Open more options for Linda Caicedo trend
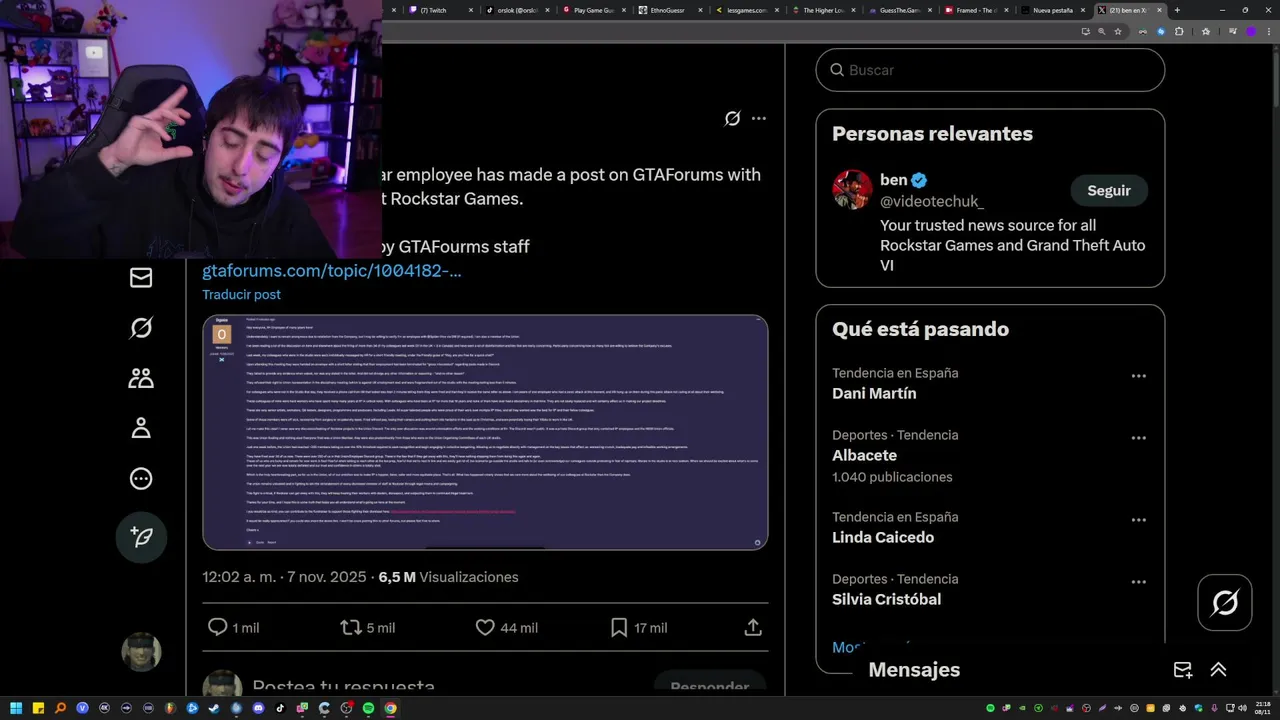Image resolution: width=1280 pixels, height=720 pixels. (1138, 520)
